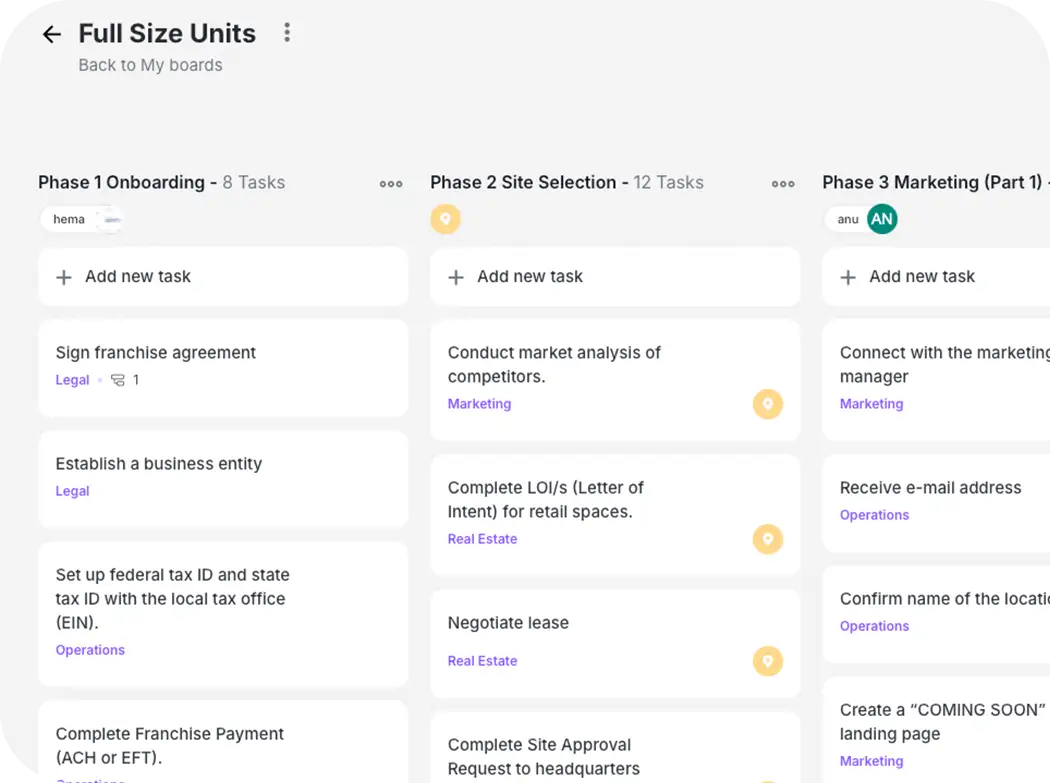Screen dimensions: 1050x783
Task: Click Marketing tag on Conduct market analysis card
Action: 479,404
